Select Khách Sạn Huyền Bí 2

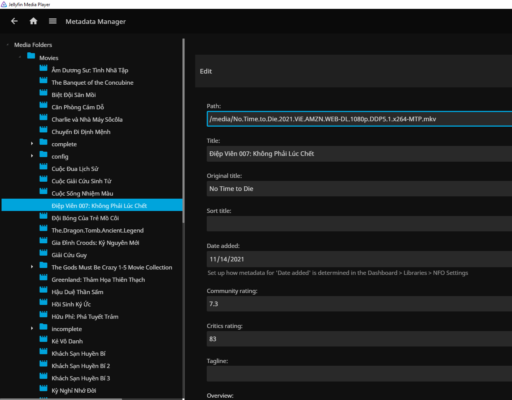pos(81,366)
